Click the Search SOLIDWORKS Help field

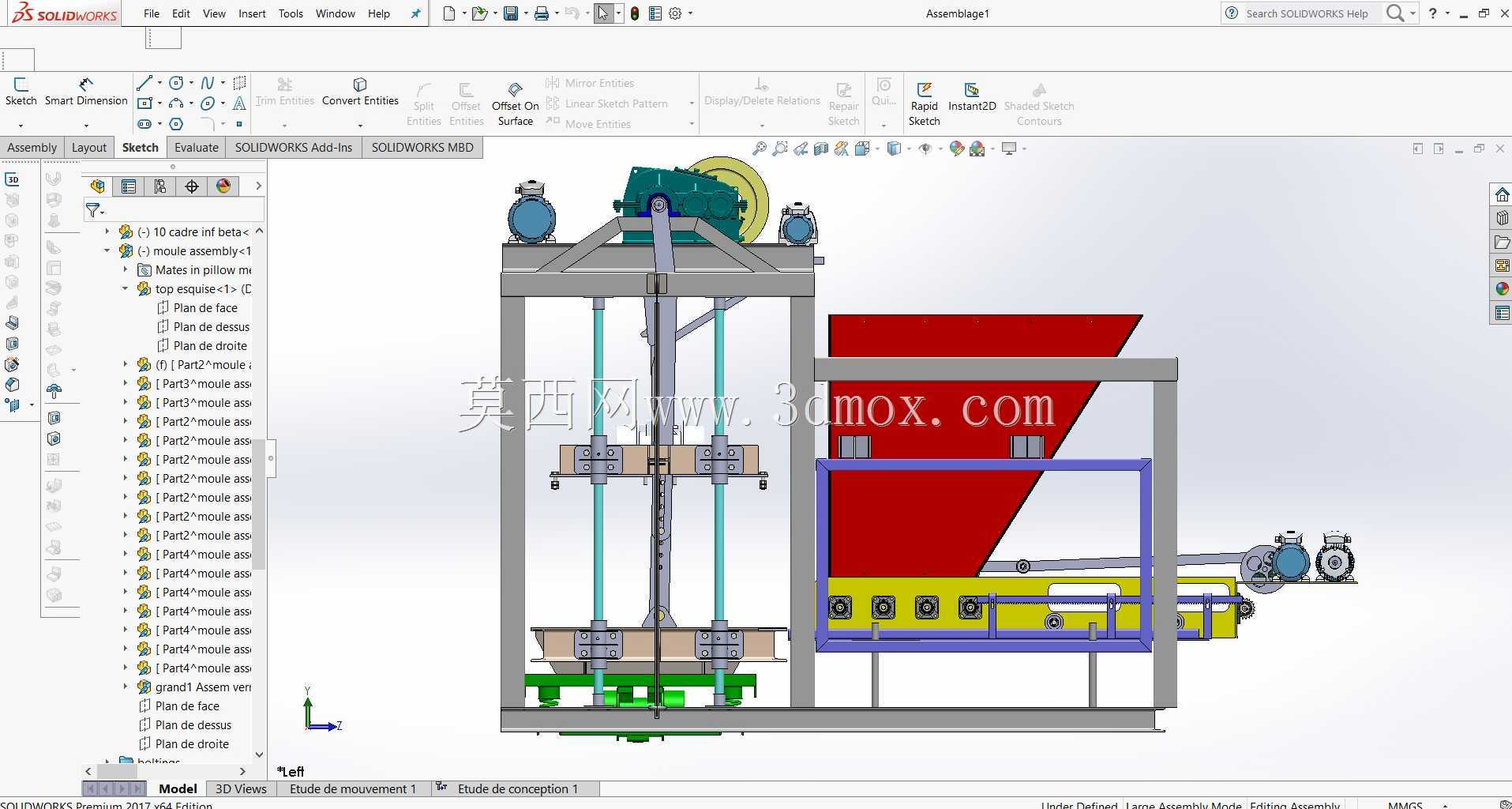1311,13
